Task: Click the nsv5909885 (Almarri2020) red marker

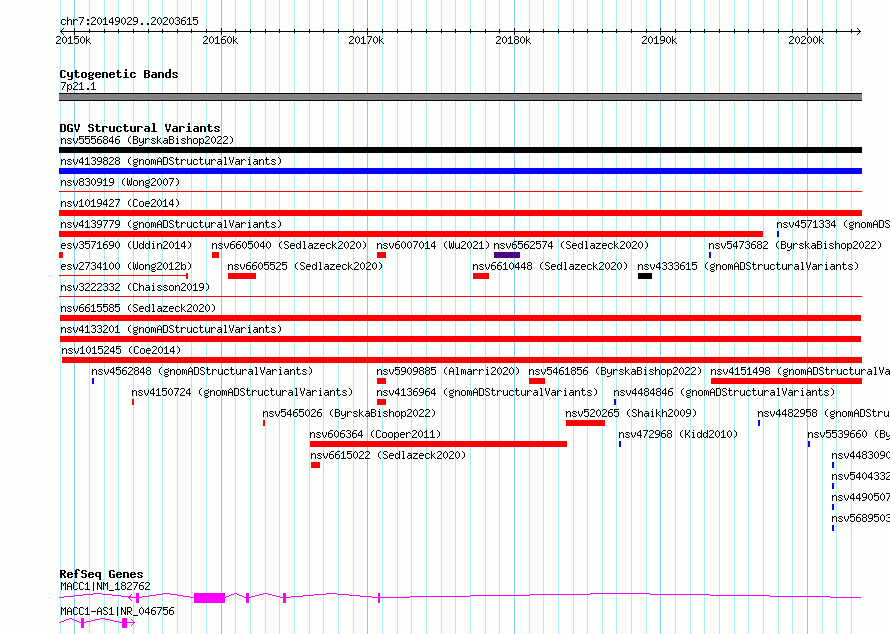Action: click(x=381, y=381)
